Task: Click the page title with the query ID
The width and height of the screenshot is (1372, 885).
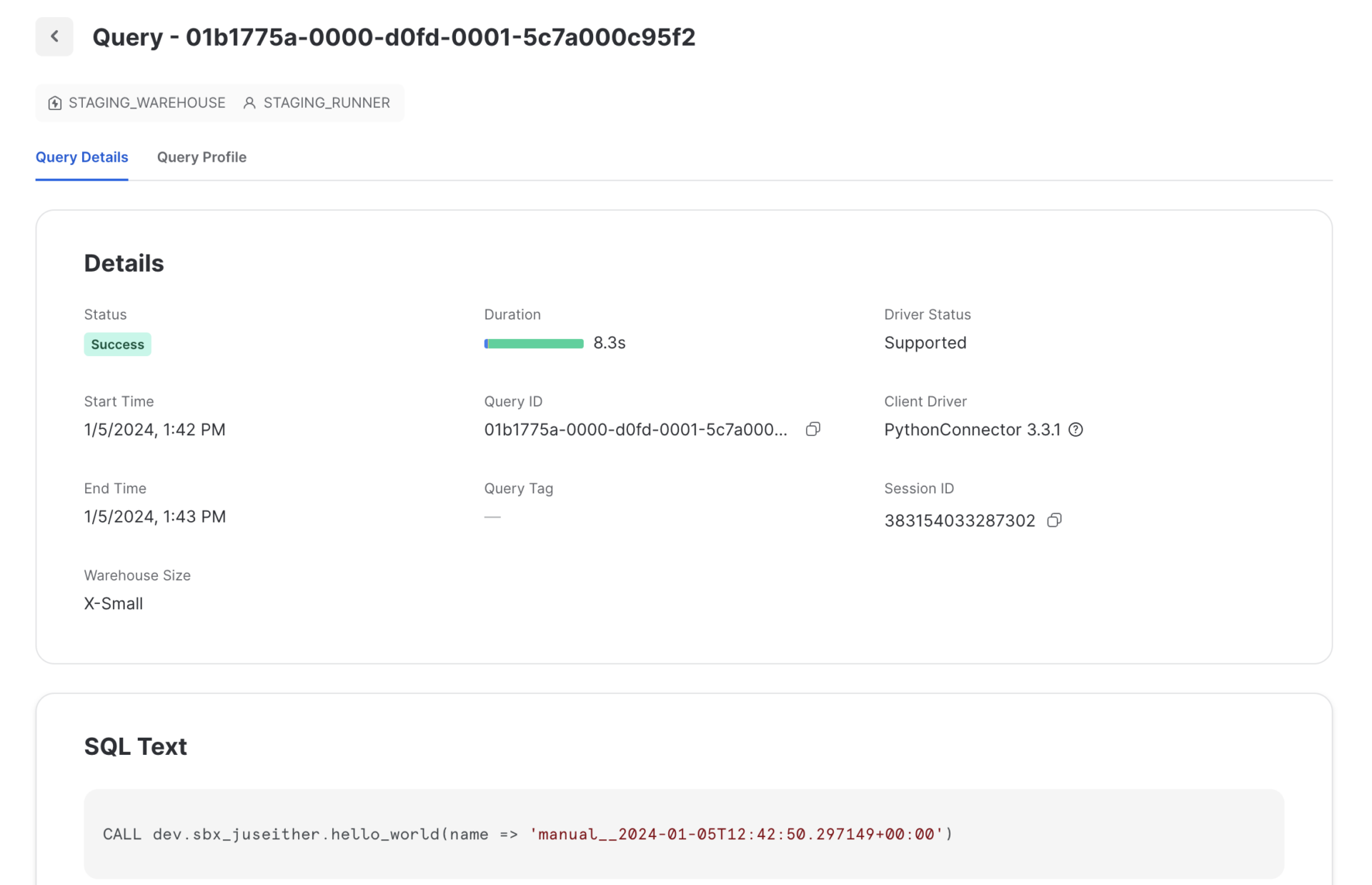Action: click(394, 37)
